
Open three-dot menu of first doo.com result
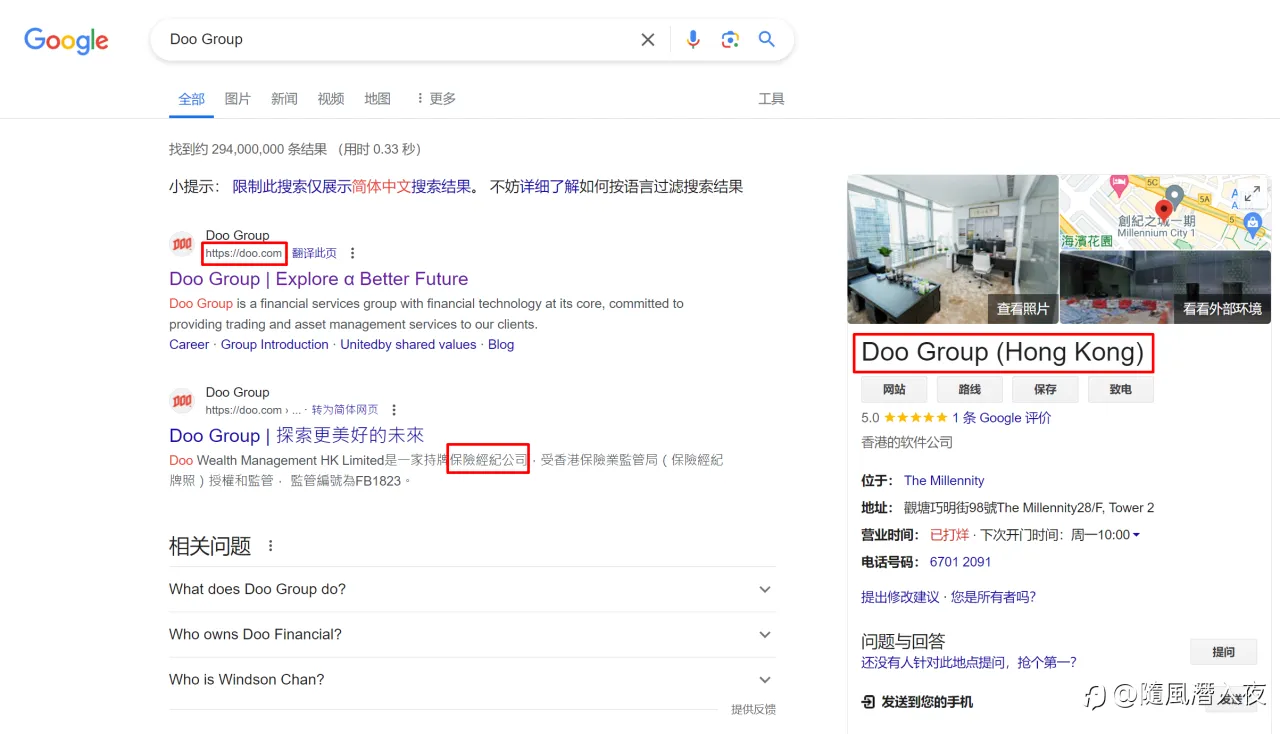tap(352, 253)
